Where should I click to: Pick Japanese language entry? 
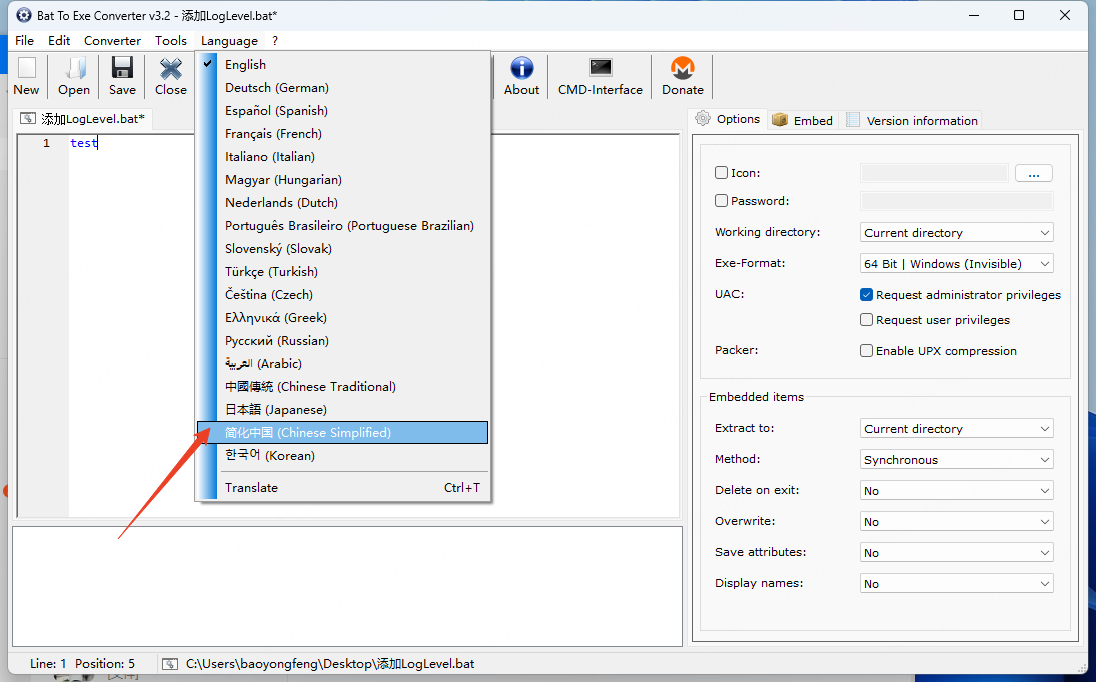pyautogui.click(x=342, y=410)
